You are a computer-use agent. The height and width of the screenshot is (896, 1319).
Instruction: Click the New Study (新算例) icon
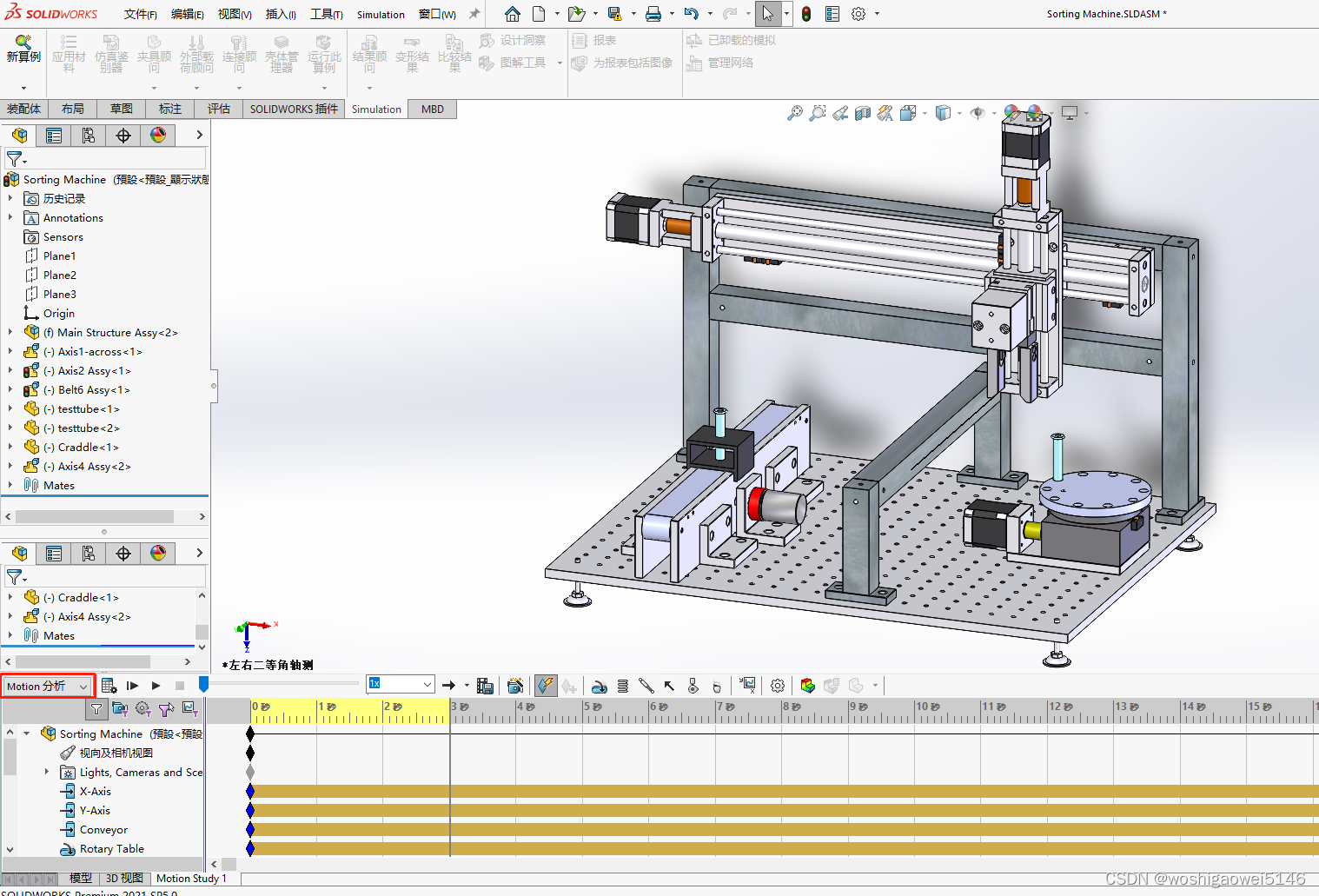coord(23,49)
